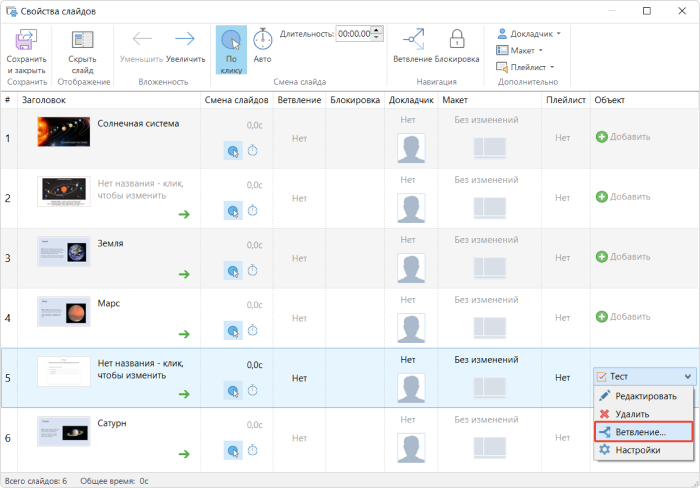Select Сатурн slide thumbnail
Screen dimensions: 700x488
(64, 431)
